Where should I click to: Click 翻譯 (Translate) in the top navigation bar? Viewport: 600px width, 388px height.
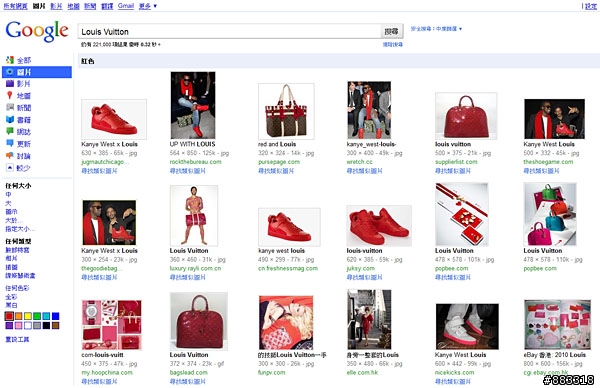point(107,6)
